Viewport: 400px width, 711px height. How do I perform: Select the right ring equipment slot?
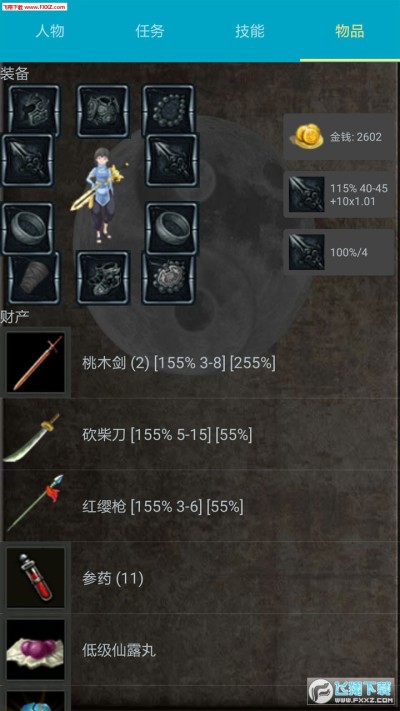click(x=172, y=229)
